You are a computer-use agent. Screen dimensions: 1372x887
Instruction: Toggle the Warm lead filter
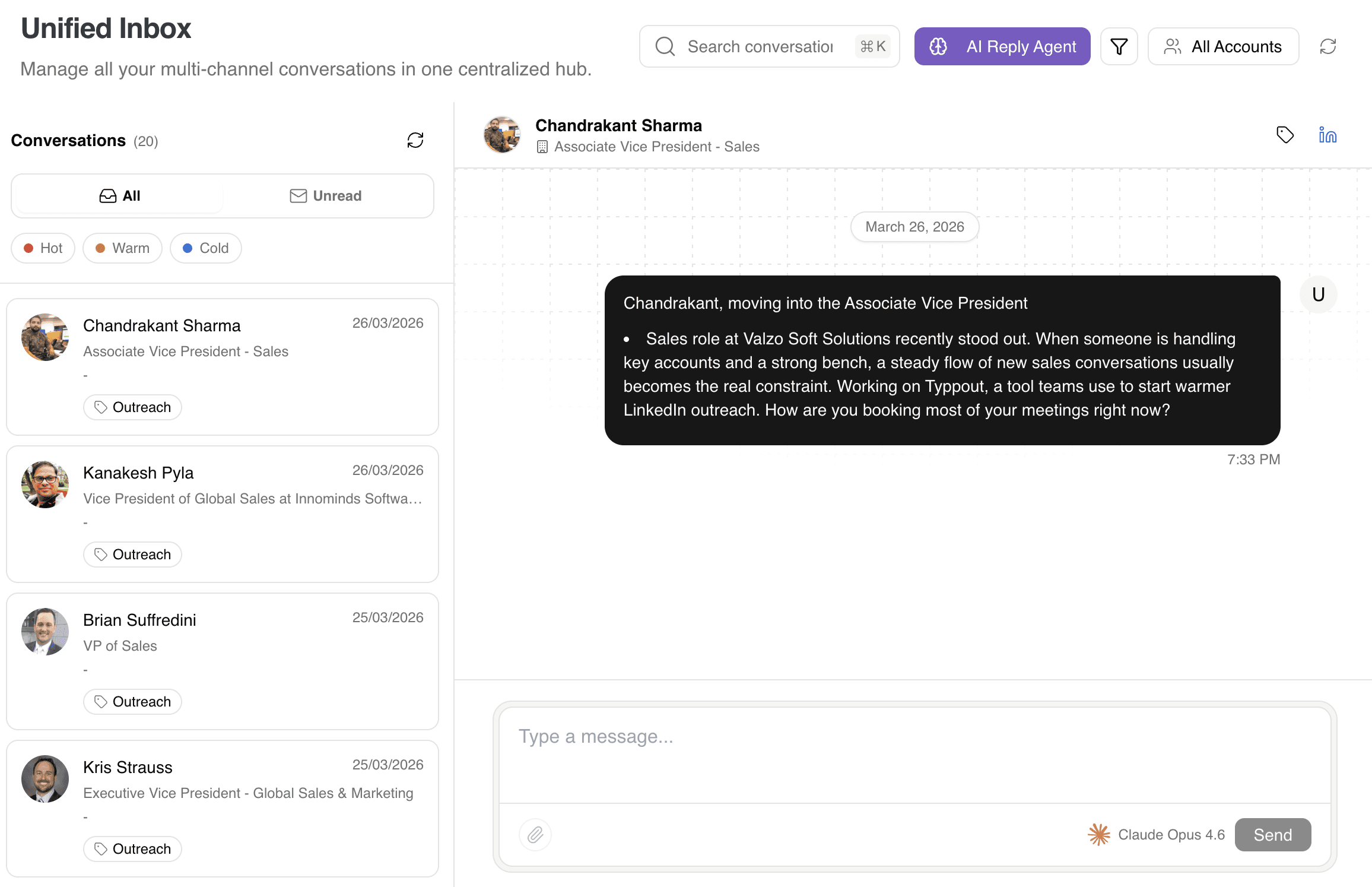tap(122, 248)
